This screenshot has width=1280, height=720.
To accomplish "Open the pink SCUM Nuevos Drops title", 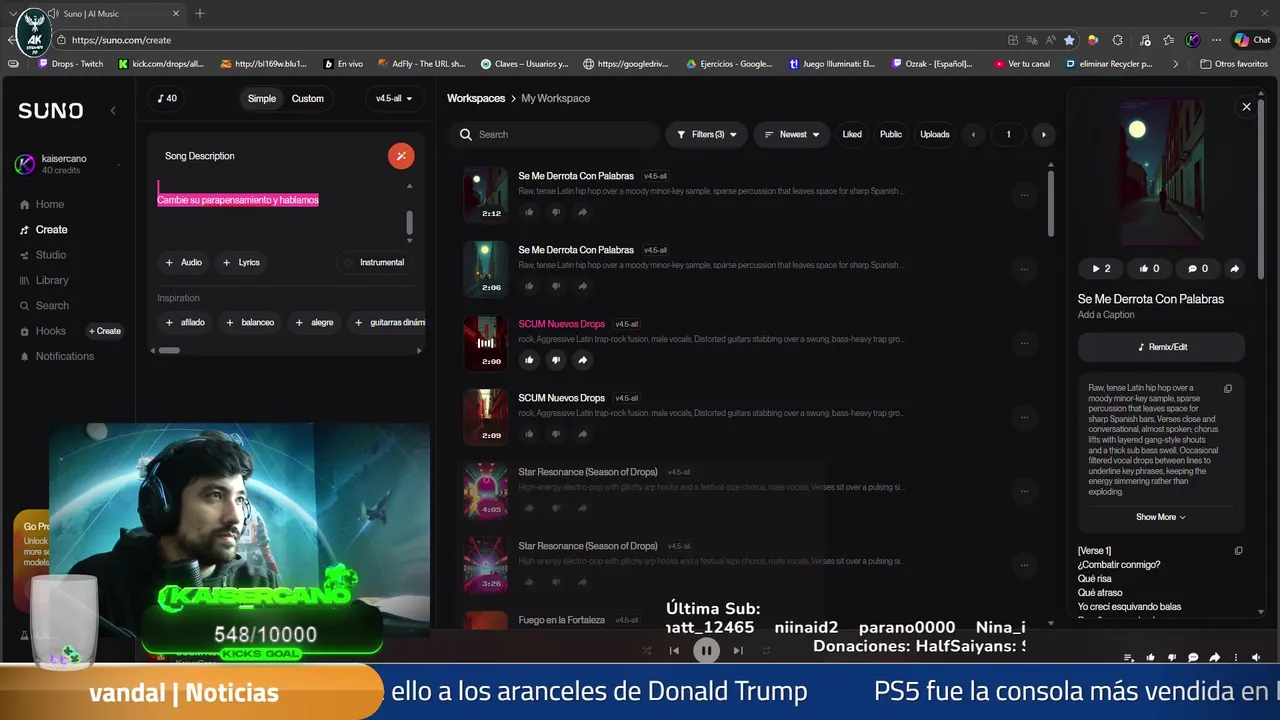I will [x=561, y=324].
